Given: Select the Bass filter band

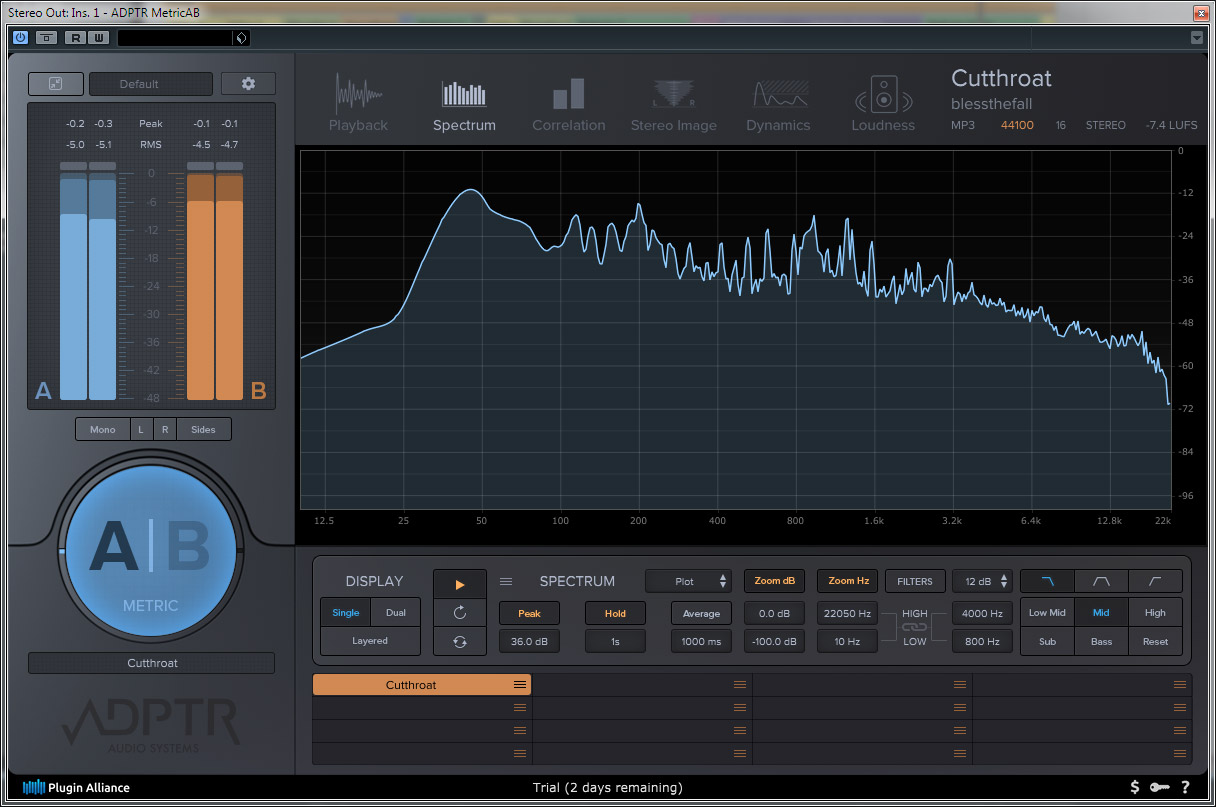Looking at the screenshot, I should pyautogui.click(x=1101, y=641).
